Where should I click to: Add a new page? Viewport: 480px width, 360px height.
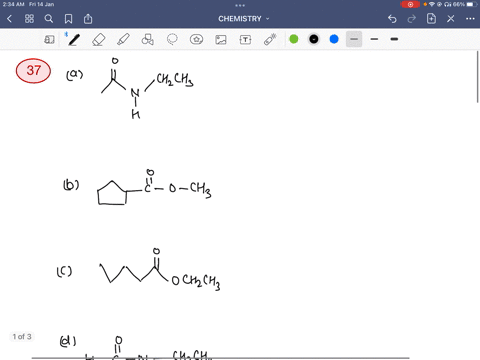pos(431,19)
